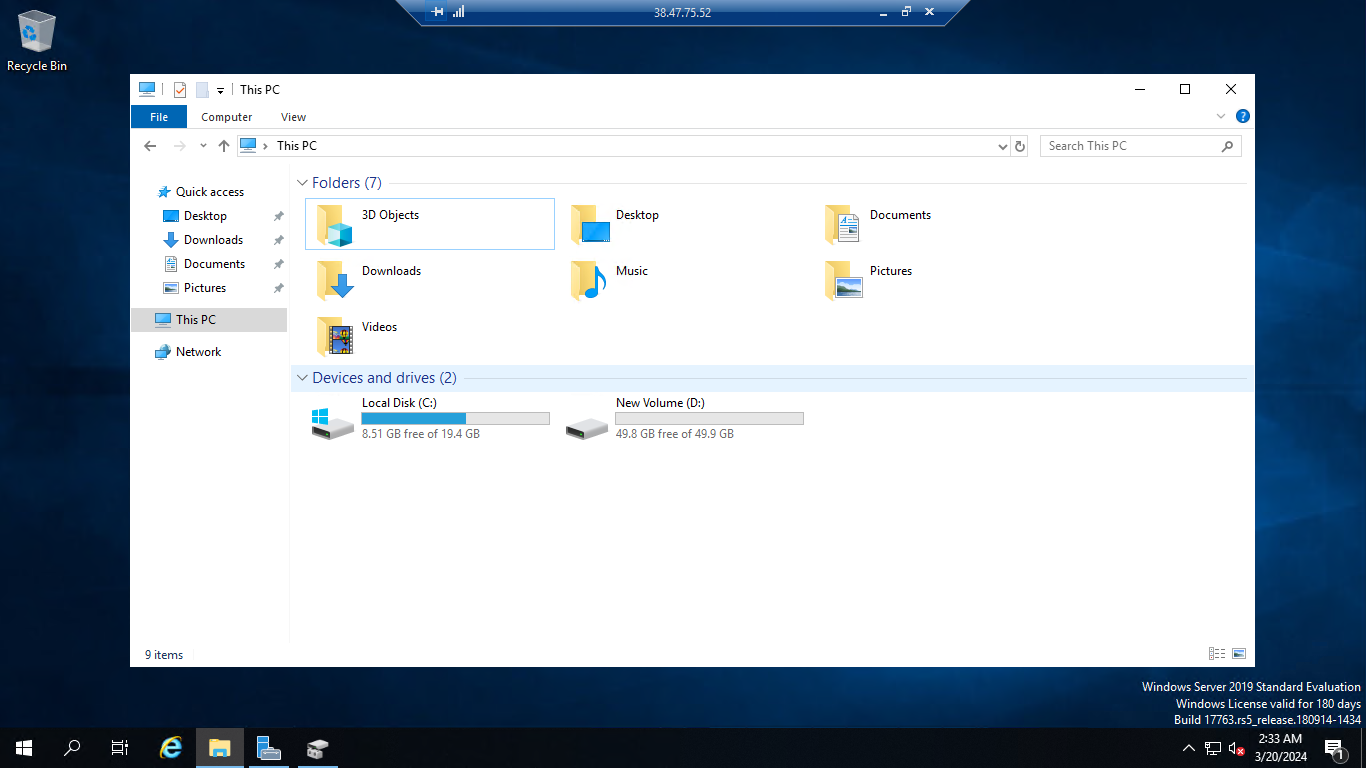Click the Local Disk (C:) capacity bar

pos(455,418)
